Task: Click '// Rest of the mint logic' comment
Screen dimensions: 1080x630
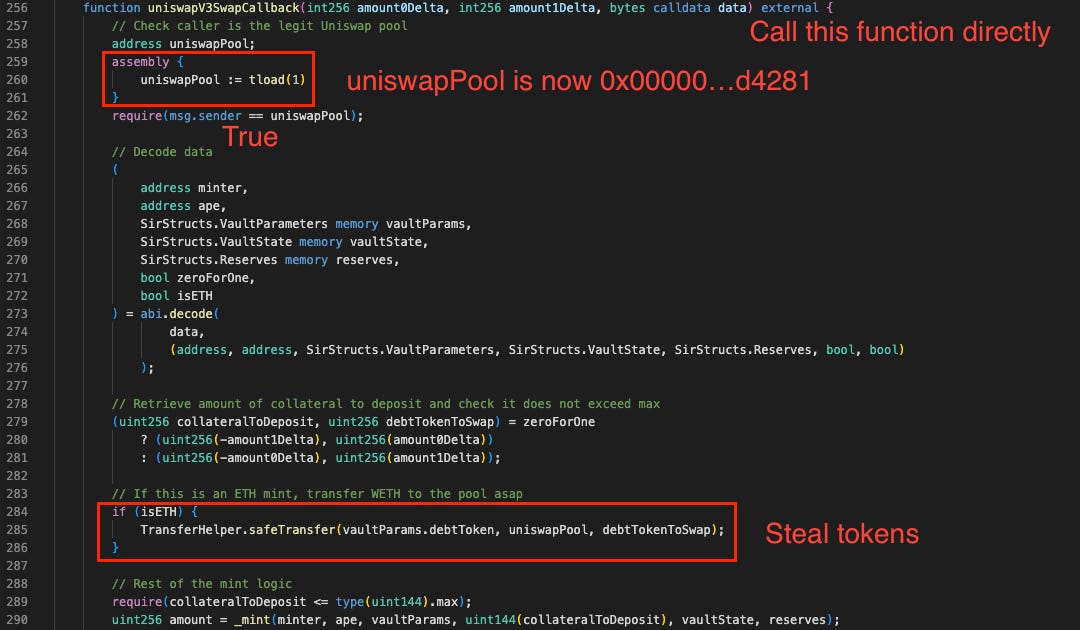Action: tap(202, 584)
